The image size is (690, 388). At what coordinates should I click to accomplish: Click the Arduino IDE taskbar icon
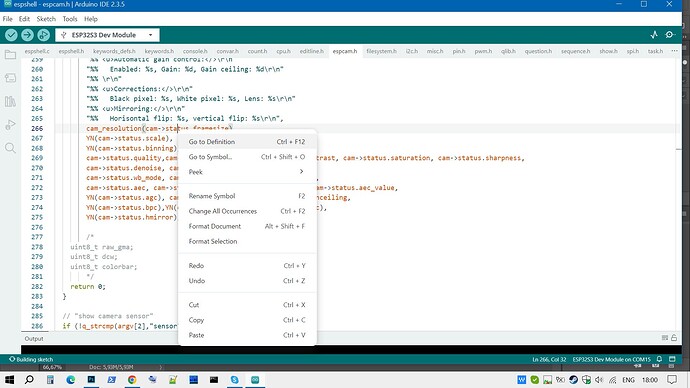point(255,380)
